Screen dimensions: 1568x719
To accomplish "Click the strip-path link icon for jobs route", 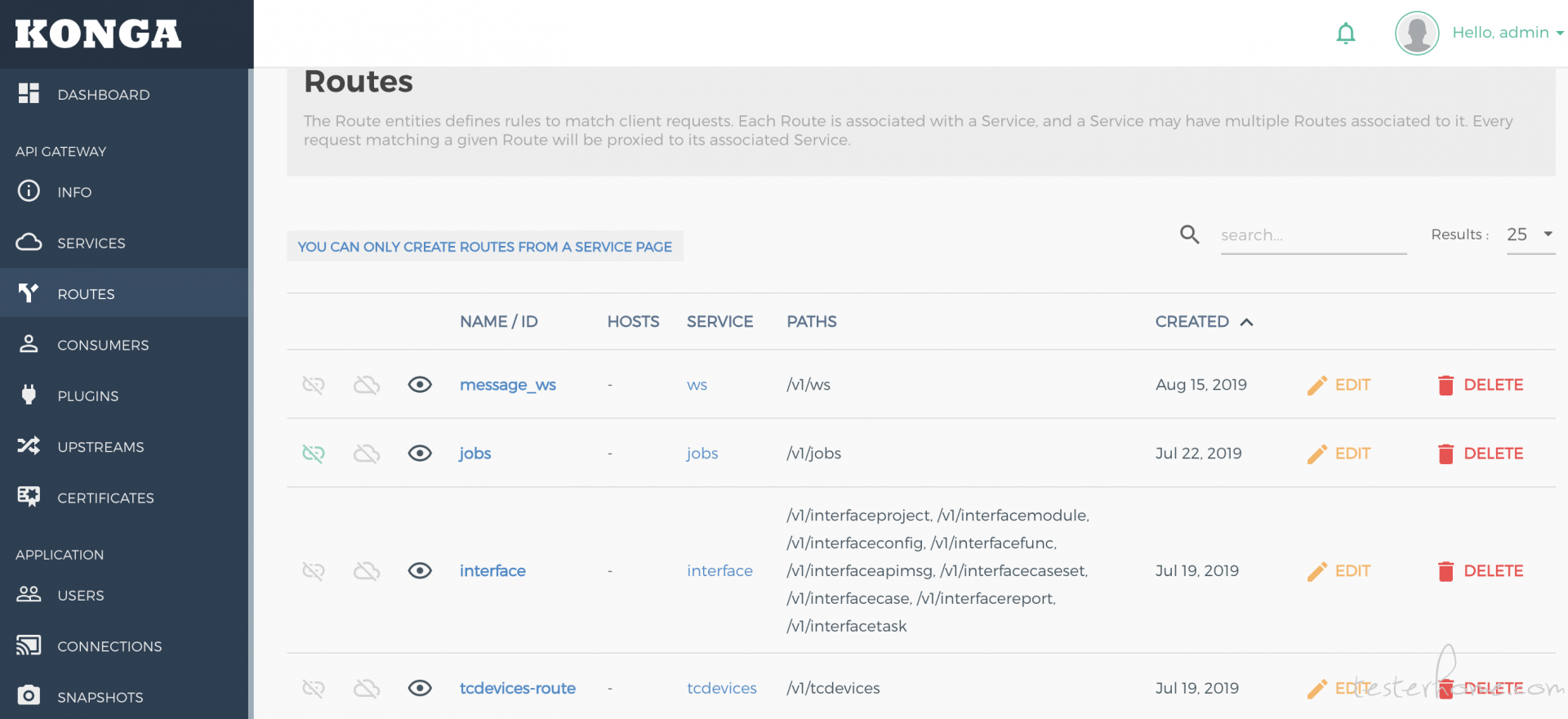I will coord(314,453).
